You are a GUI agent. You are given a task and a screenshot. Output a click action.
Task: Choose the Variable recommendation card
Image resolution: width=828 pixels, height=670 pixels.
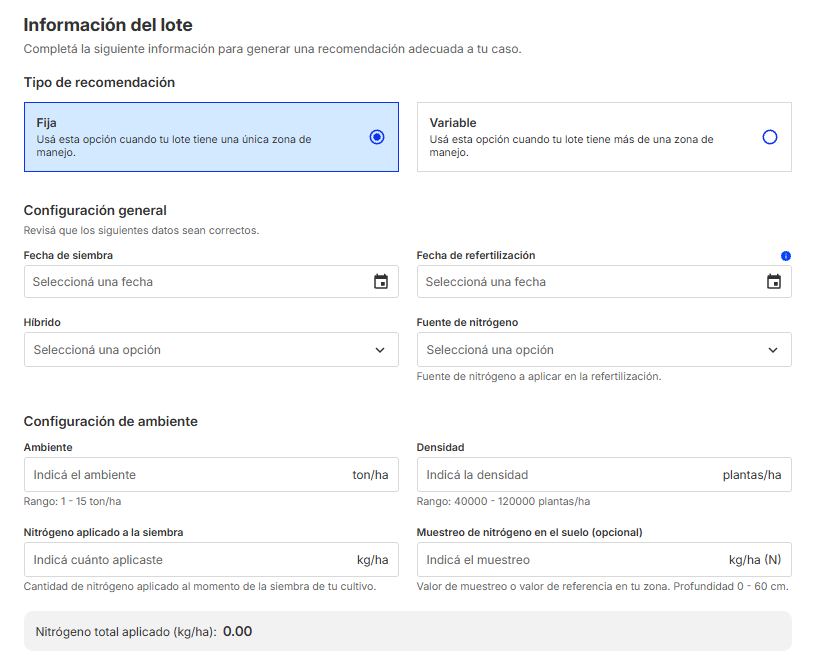(x=604, y=137)
